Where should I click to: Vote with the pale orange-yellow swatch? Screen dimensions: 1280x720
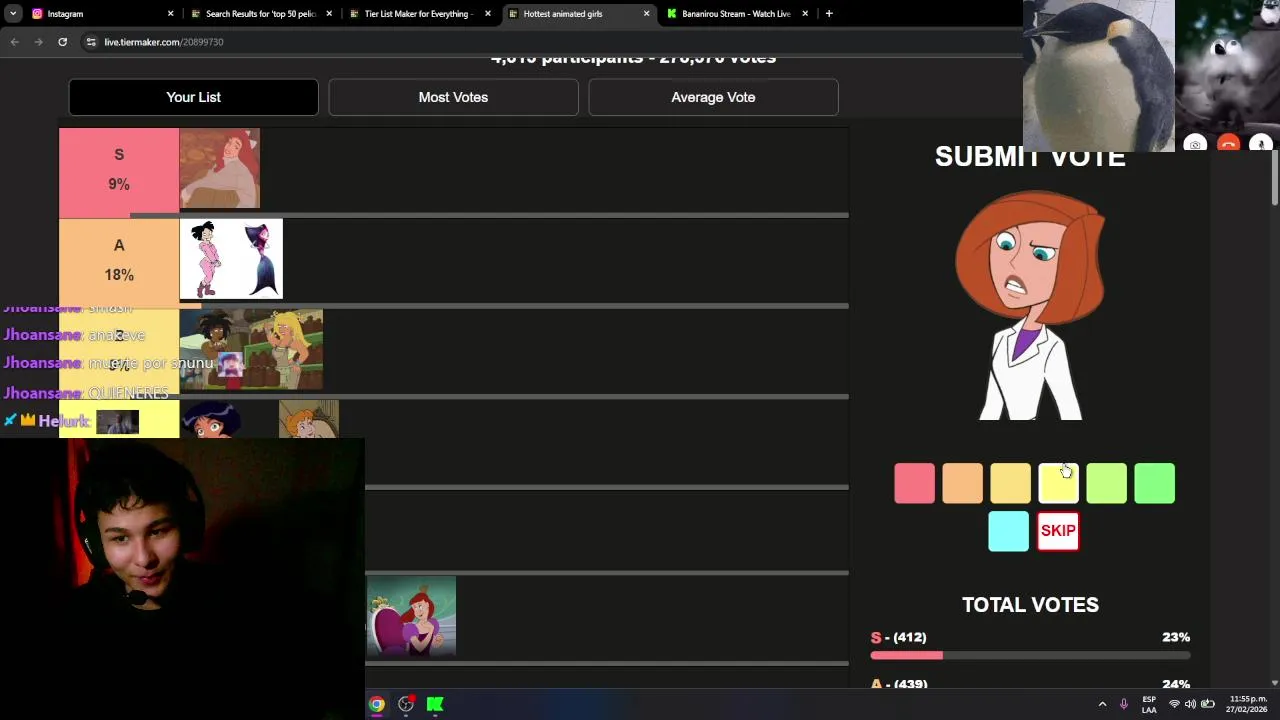pos(1010,483)
